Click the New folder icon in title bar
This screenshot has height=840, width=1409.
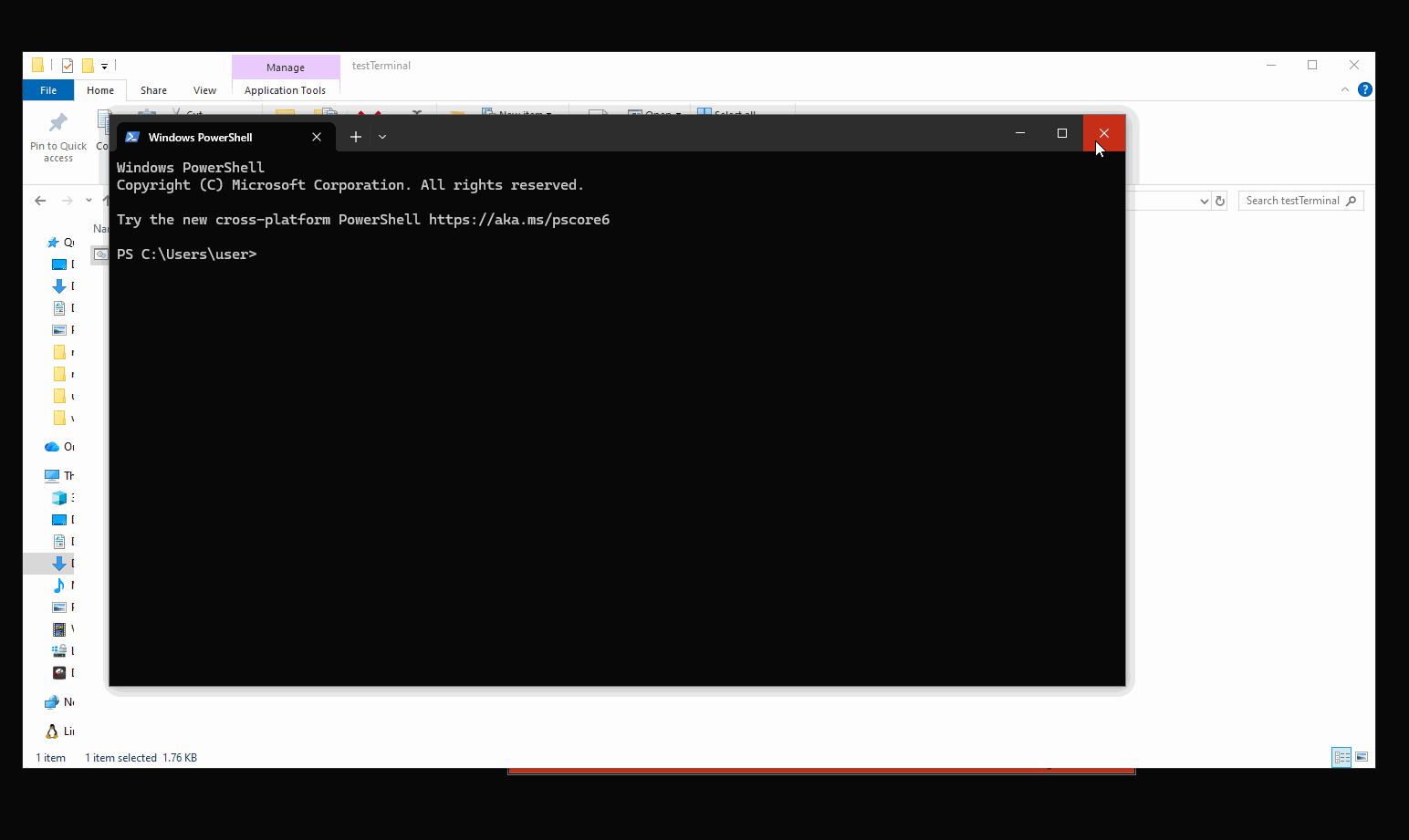[88, 66]
